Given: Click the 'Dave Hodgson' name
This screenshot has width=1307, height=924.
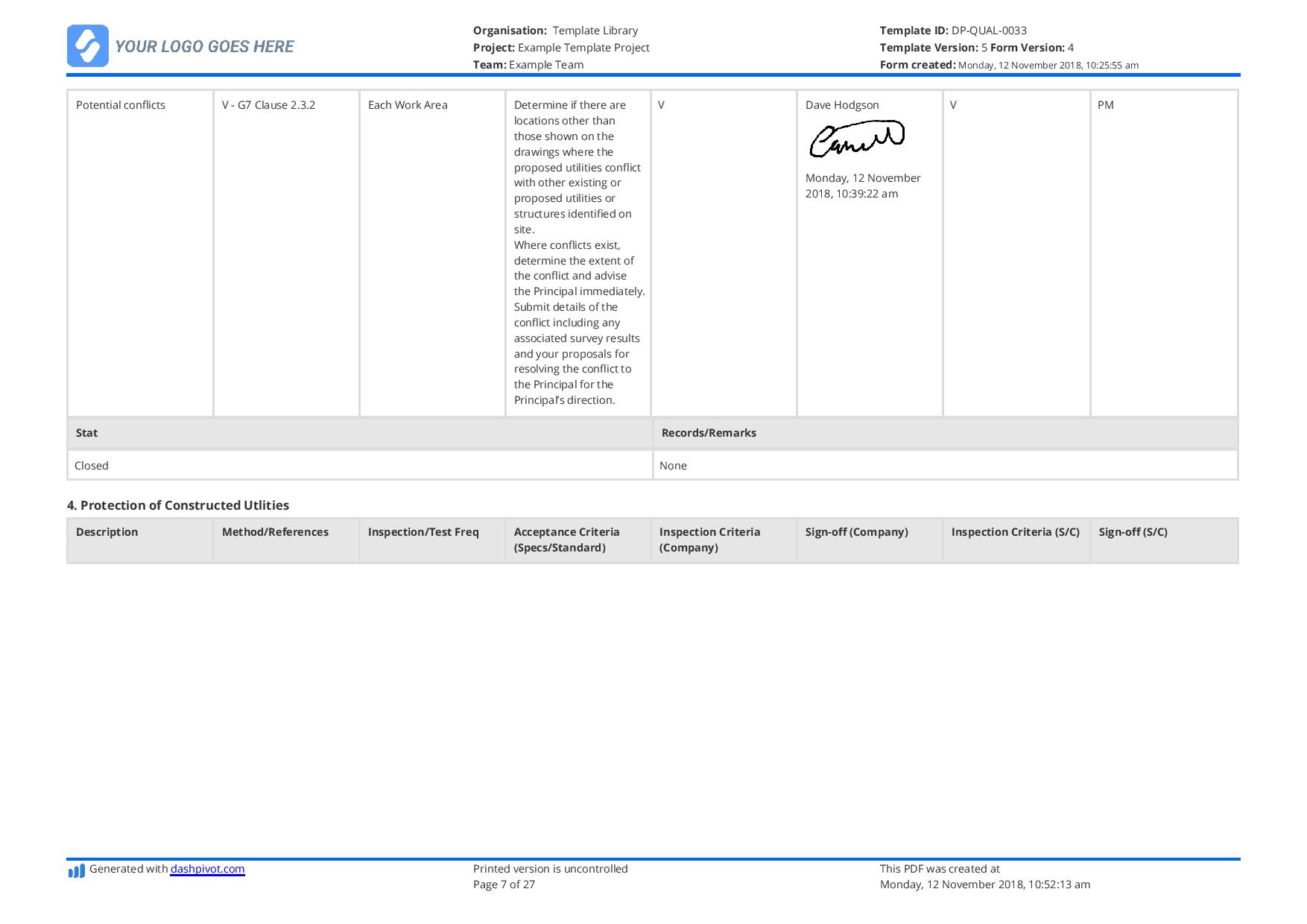Looking at the screenshot, I should (x=842, y=105).
